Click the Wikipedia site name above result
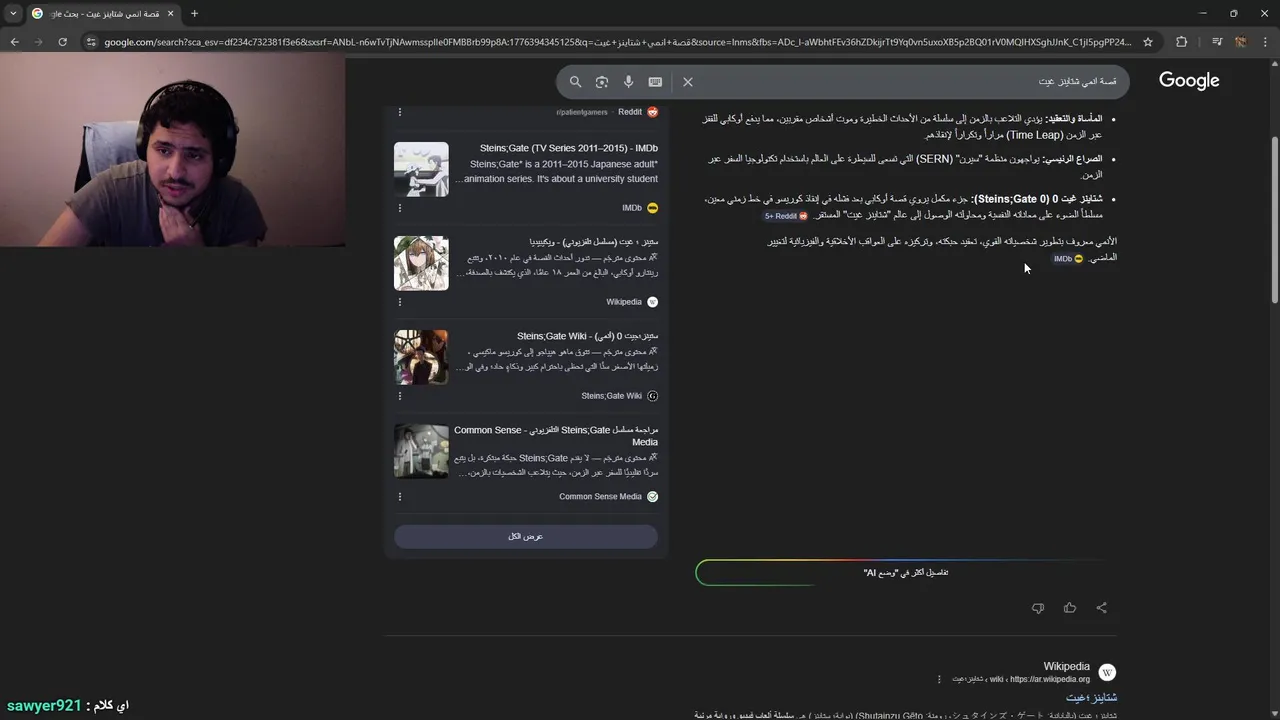Screen dimensions: 1280x720 [1067, 666]
